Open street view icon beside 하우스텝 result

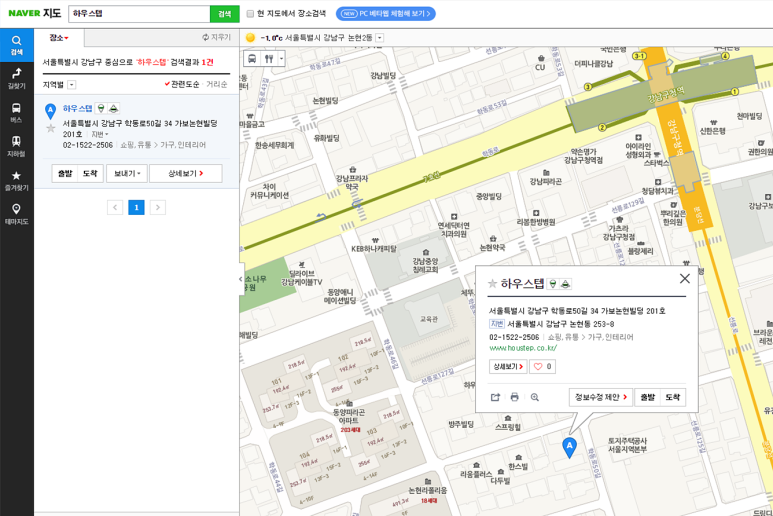101,108
